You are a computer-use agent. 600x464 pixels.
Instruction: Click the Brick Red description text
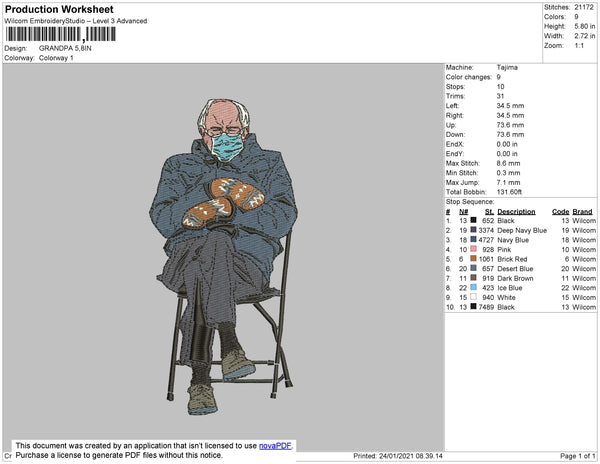click(x=512, y=259)
